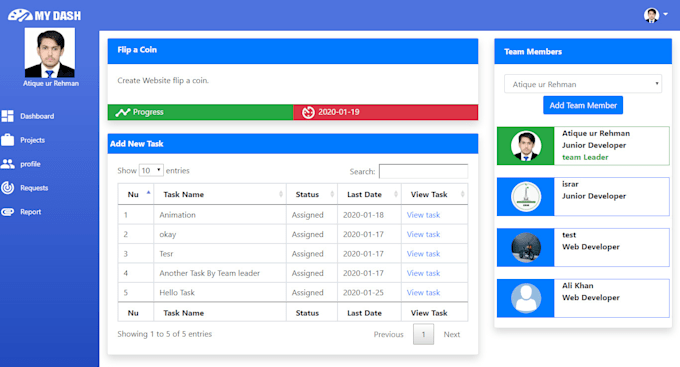Click the red 2020-01-19 deadline bar
The image size is (680, 367).
point(386,112)
